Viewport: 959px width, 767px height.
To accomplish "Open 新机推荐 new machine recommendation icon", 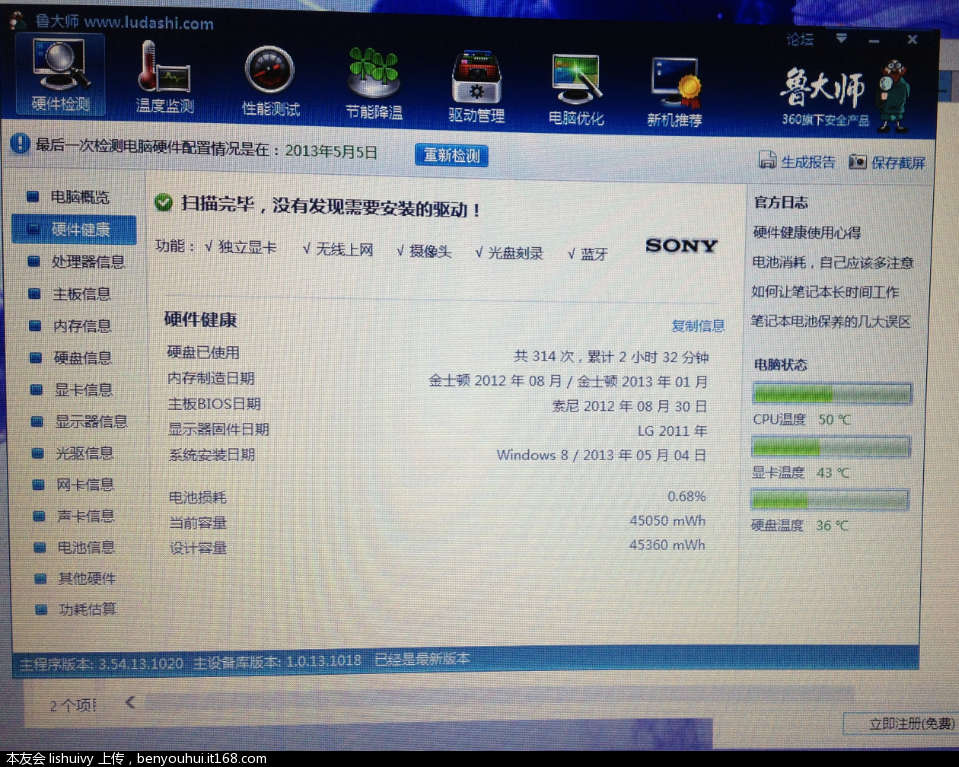I will tap(675, 92).
